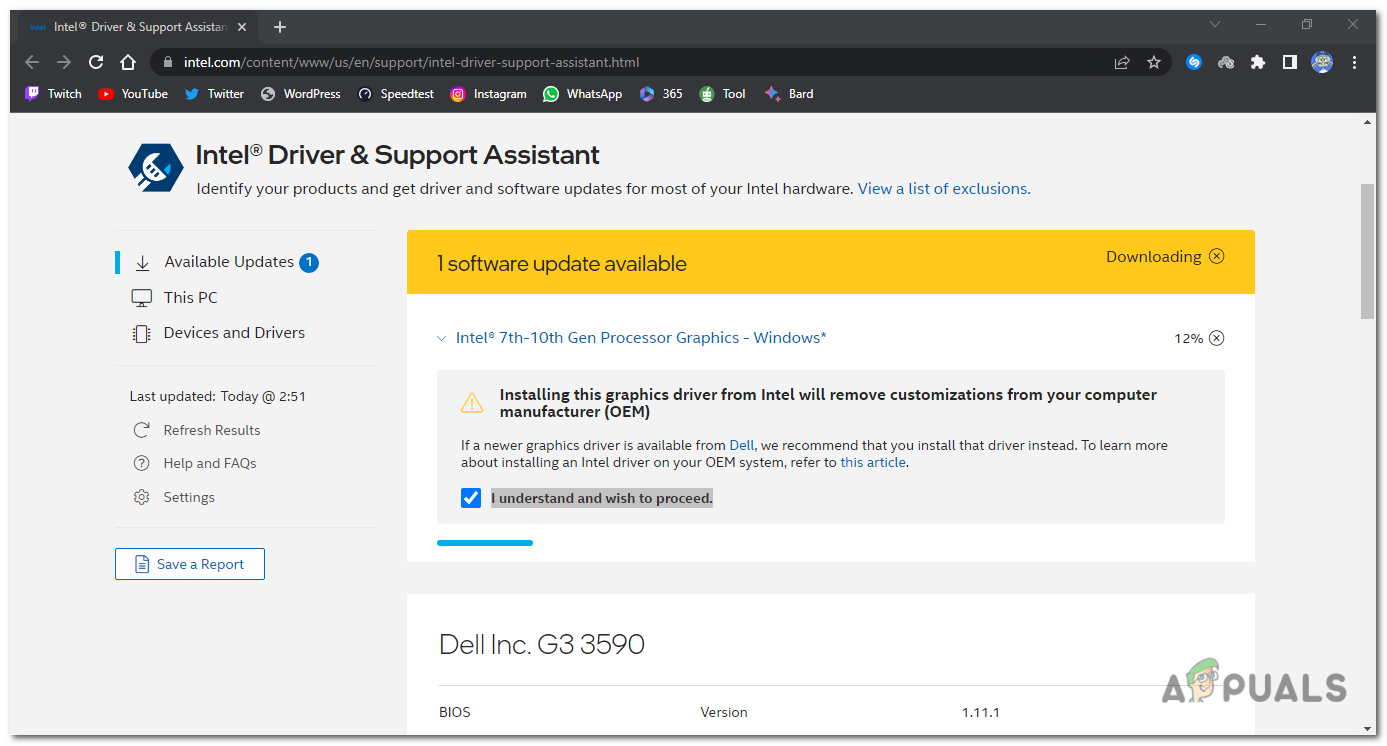Image resolution: width=1387 pixels, height=746 pixels.
Task: Click the blue download progress bar
Action: pyautogui.click(x=485, y=543)
